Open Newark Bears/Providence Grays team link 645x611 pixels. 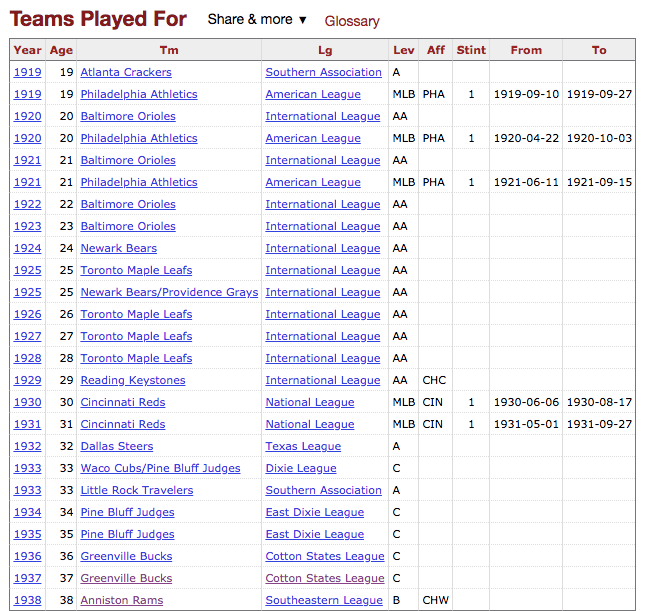169,292
